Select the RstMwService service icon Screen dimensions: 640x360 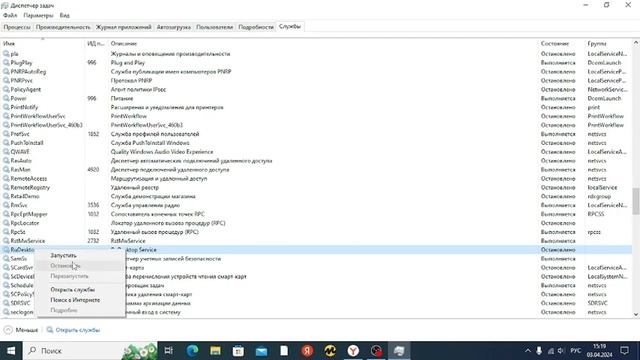click(x=6, y=241)
